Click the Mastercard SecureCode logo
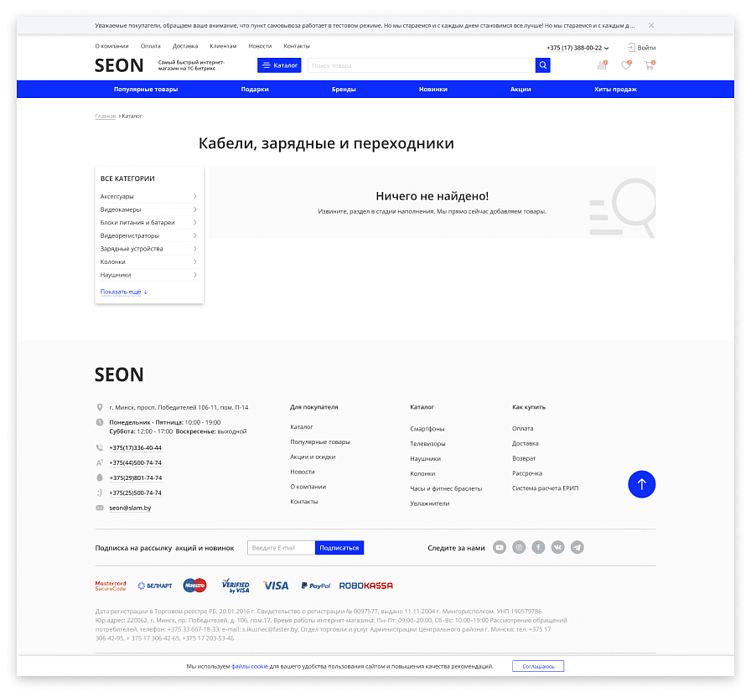The width and height of the screenshot is (751, 692). 111,586
